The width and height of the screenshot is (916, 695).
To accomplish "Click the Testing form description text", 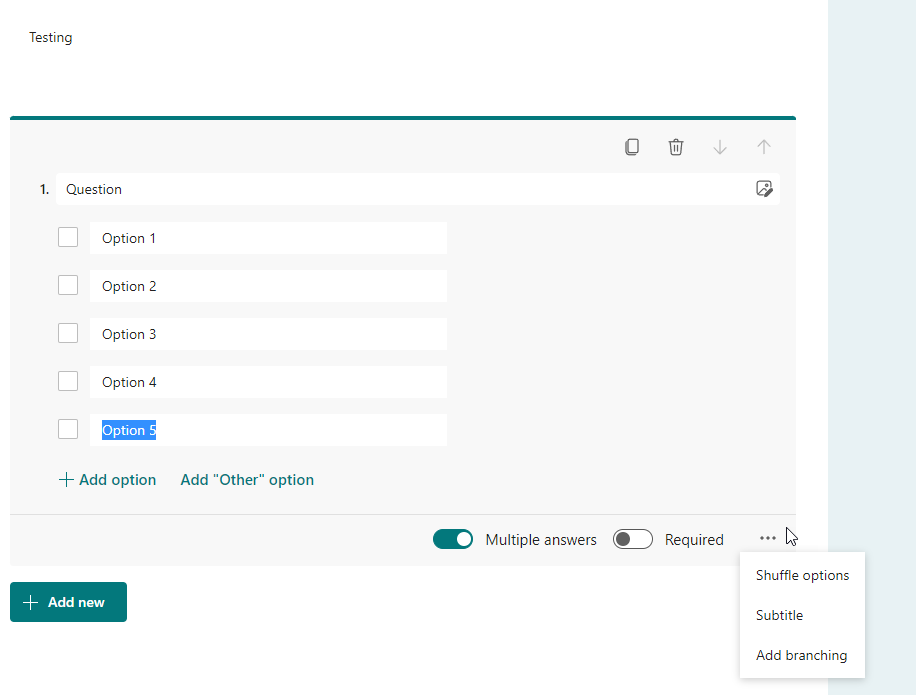I will [x=51, y=37].
